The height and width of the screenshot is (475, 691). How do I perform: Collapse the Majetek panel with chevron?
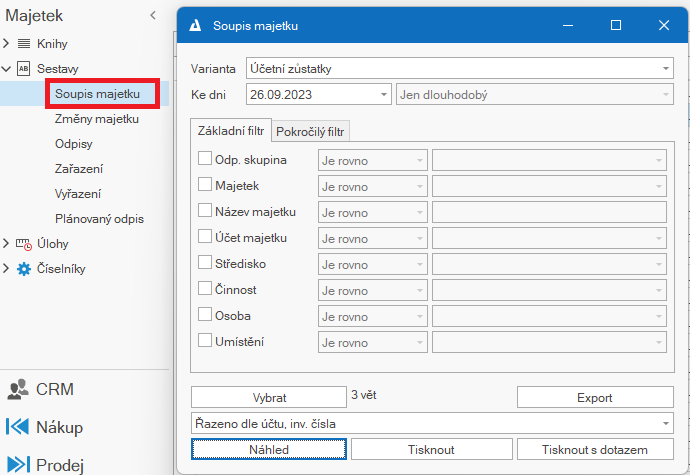point(153,15)
